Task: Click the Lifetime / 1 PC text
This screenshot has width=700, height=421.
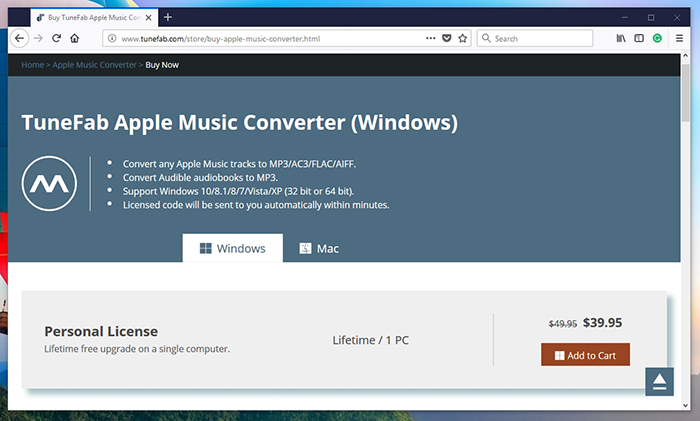Action: (x=371, y=340)
